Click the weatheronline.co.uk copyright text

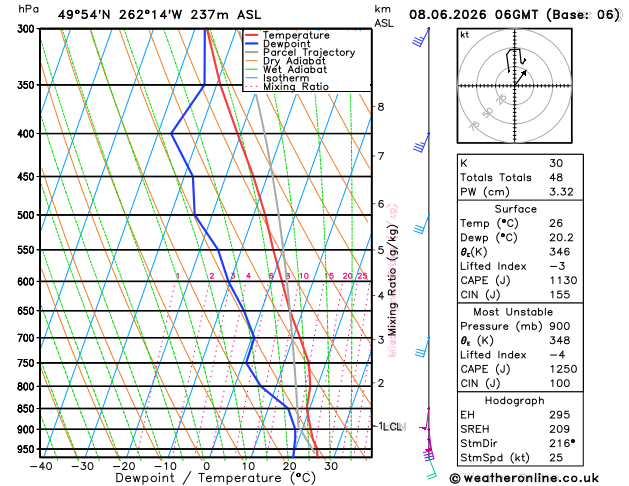point(524,478)
